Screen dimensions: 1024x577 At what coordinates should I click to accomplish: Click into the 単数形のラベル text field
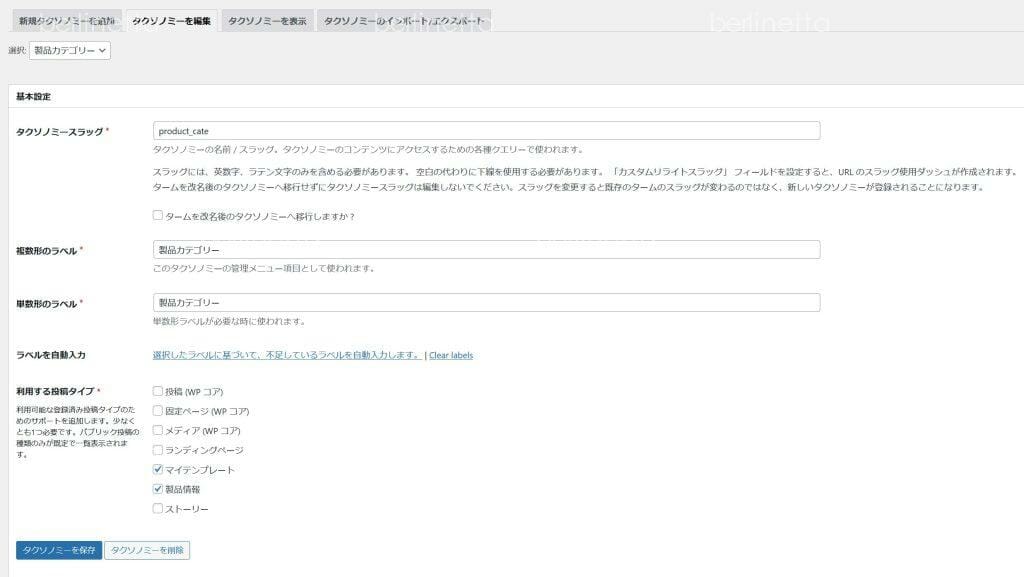point(486,302)
